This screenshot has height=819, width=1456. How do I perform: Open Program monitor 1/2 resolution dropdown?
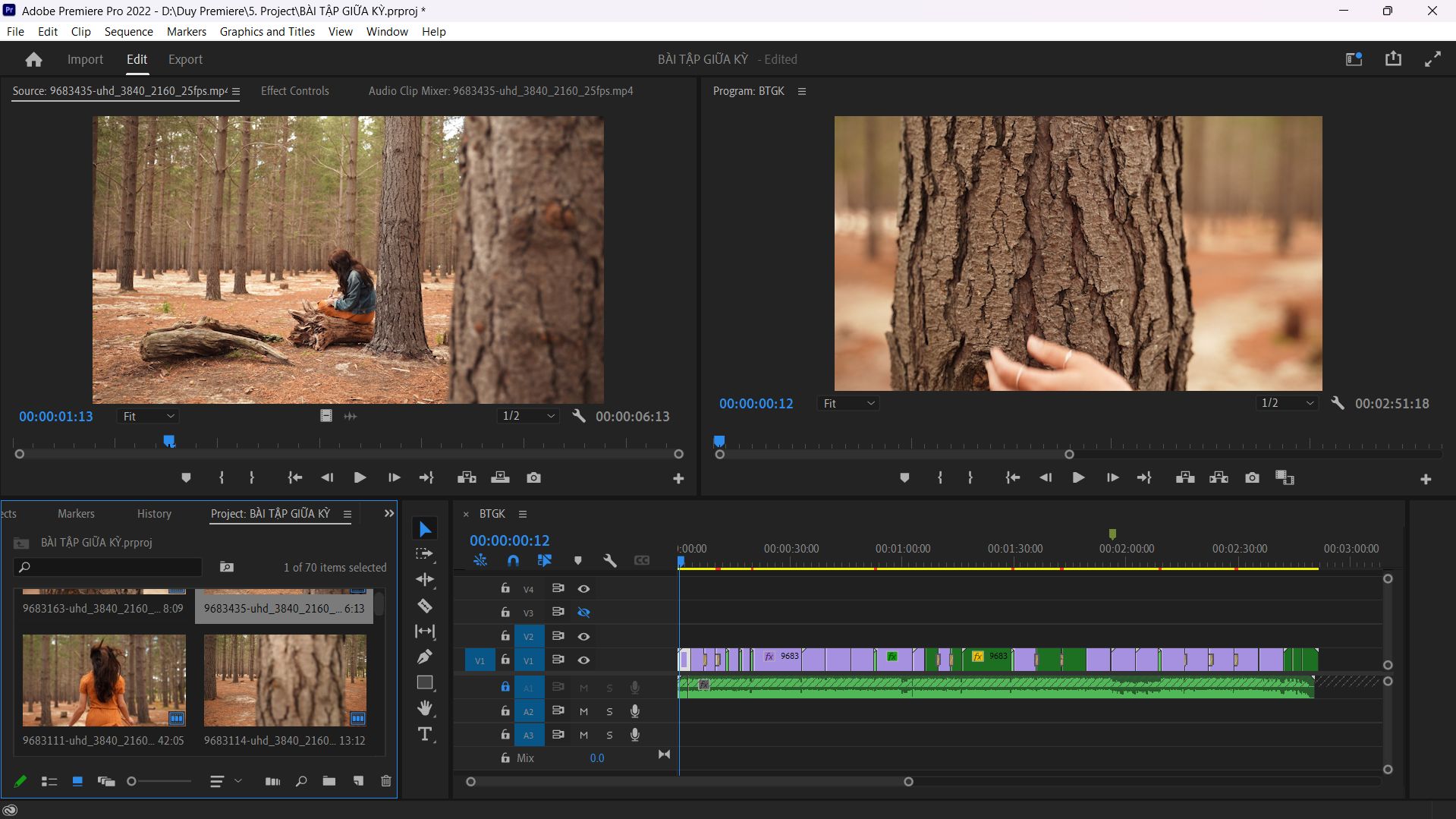tap(1287, 404)
